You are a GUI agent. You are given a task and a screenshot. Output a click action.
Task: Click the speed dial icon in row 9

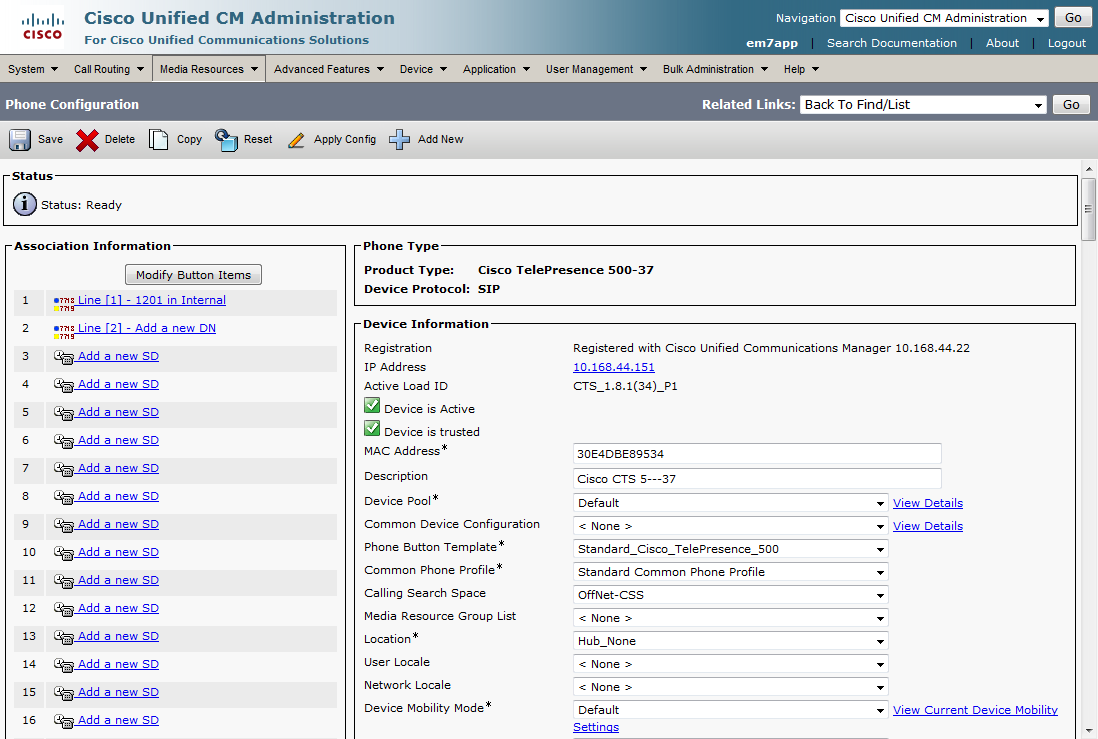[64, 525]
